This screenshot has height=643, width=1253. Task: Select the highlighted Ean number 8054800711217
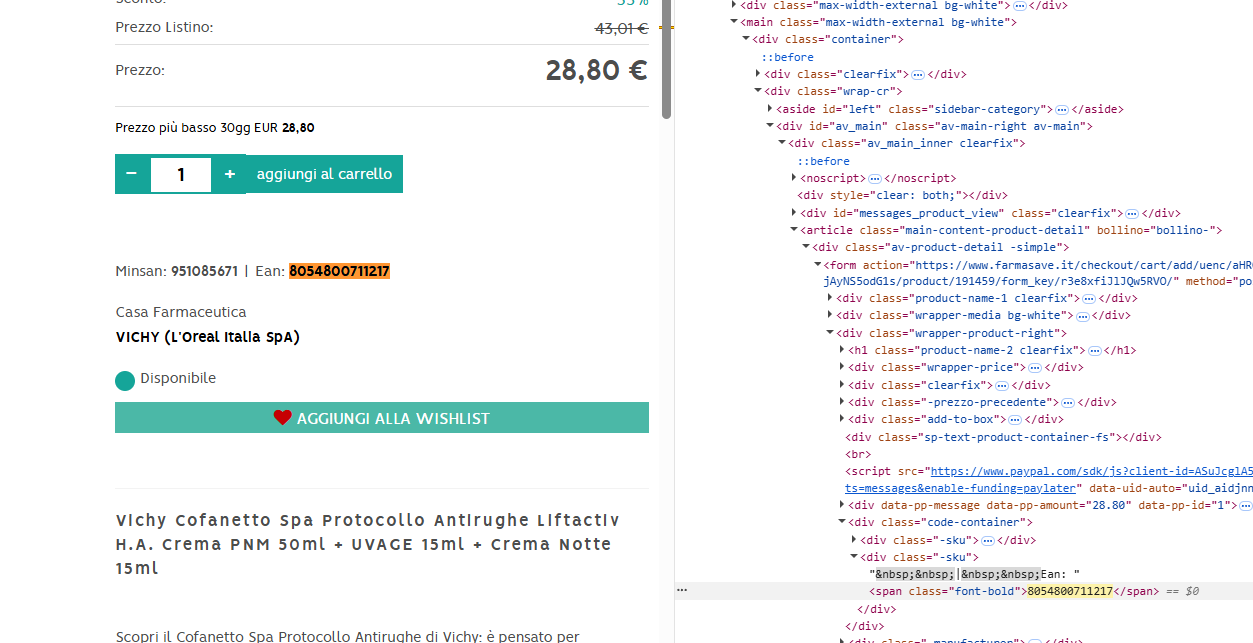[339, 271]
